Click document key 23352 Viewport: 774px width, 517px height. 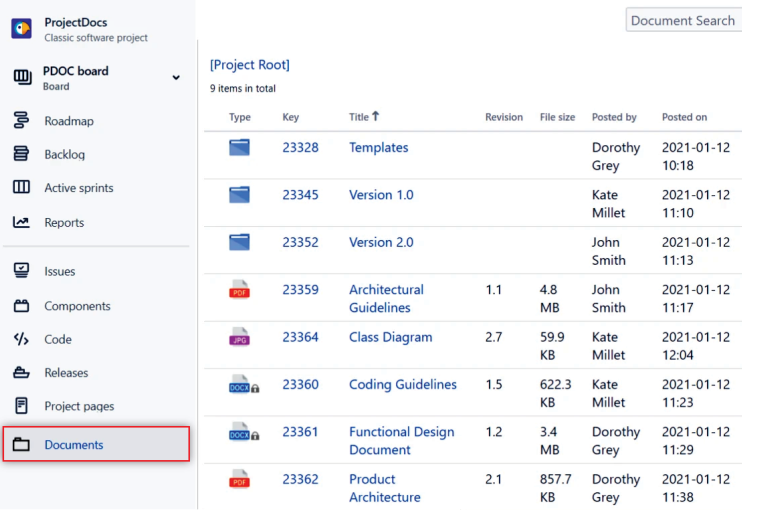pos(301,242)
